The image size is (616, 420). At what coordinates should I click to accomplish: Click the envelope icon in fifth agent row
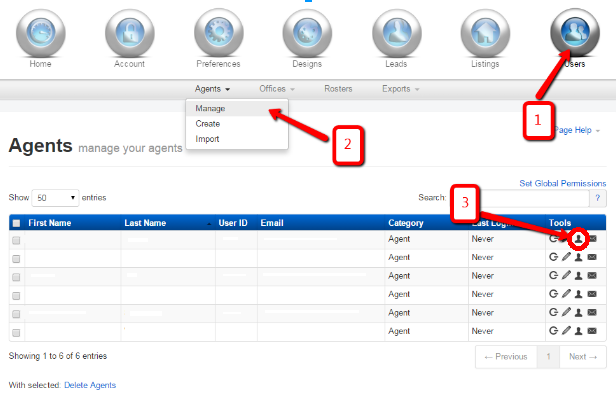tap(592, 312)
